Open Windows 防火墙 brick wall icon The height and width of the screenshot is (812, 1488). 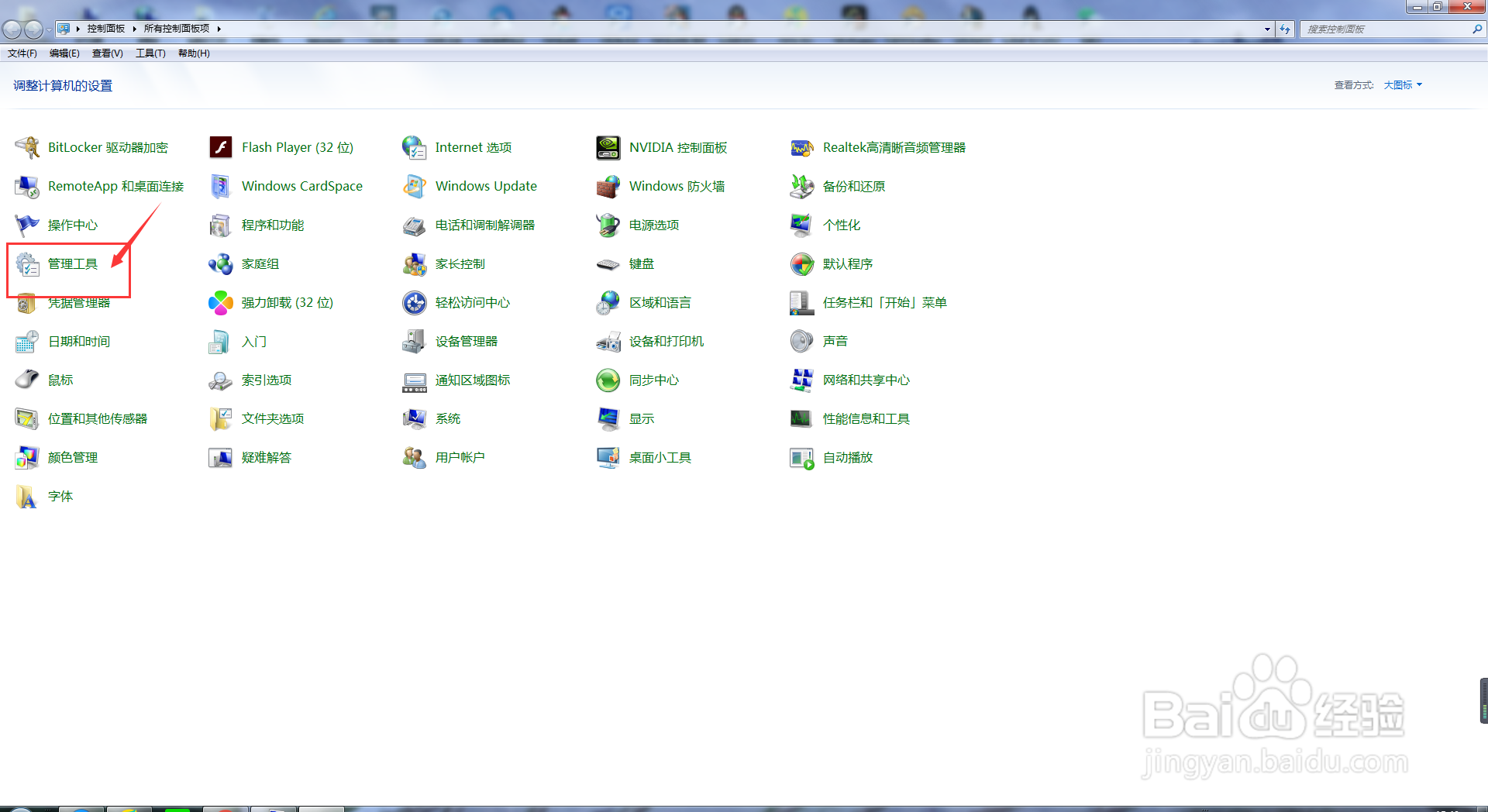pos(608,186)
